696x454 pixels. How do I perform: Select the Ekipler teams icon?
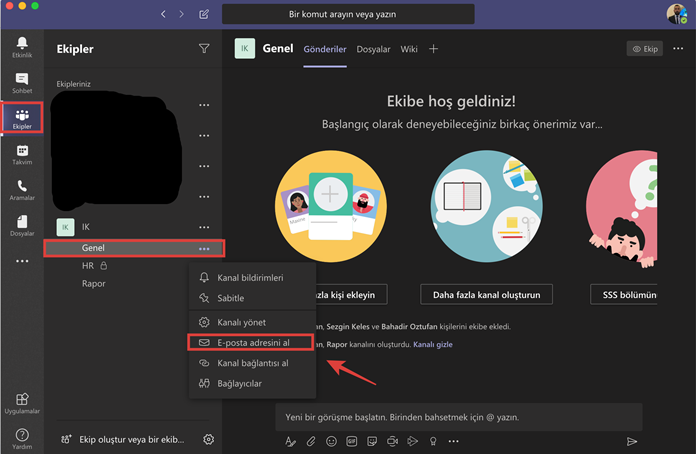[x=22, y=118]
